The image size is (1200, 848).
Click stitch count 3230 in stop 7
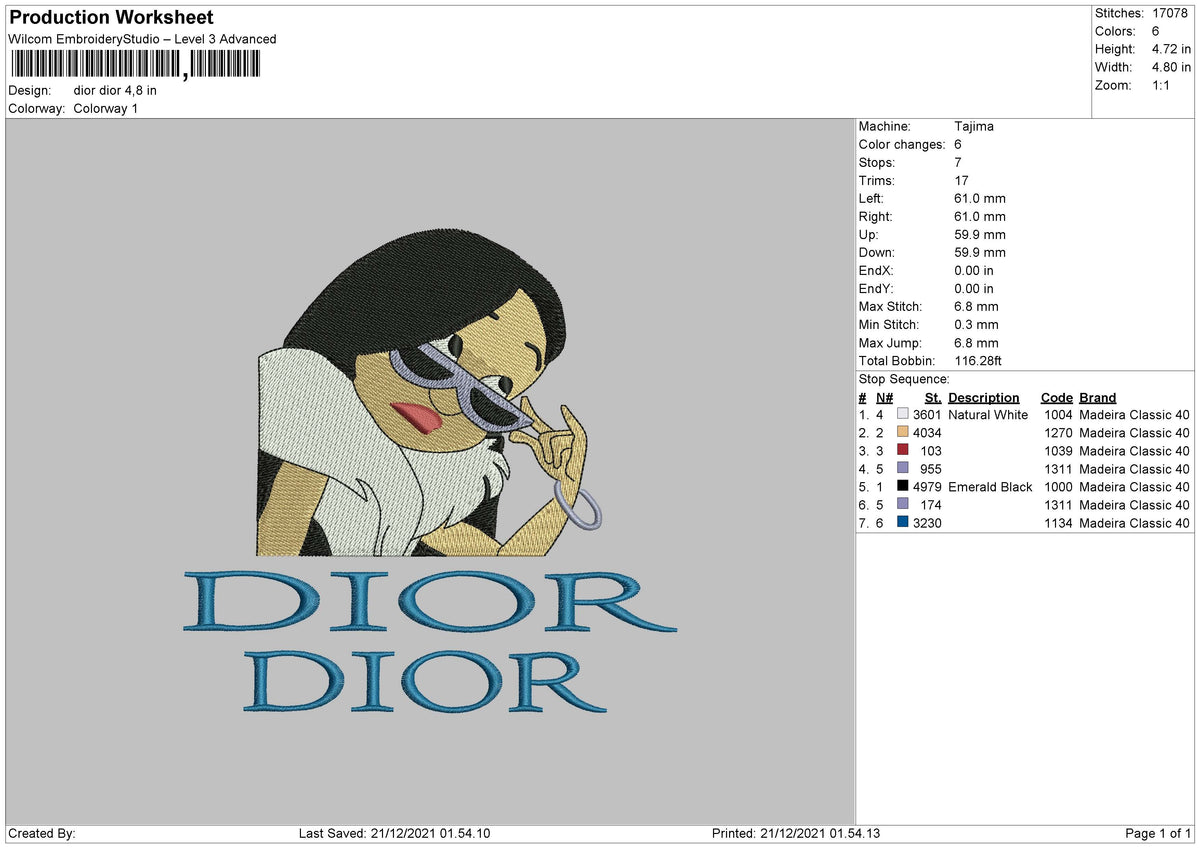[928, 523]
